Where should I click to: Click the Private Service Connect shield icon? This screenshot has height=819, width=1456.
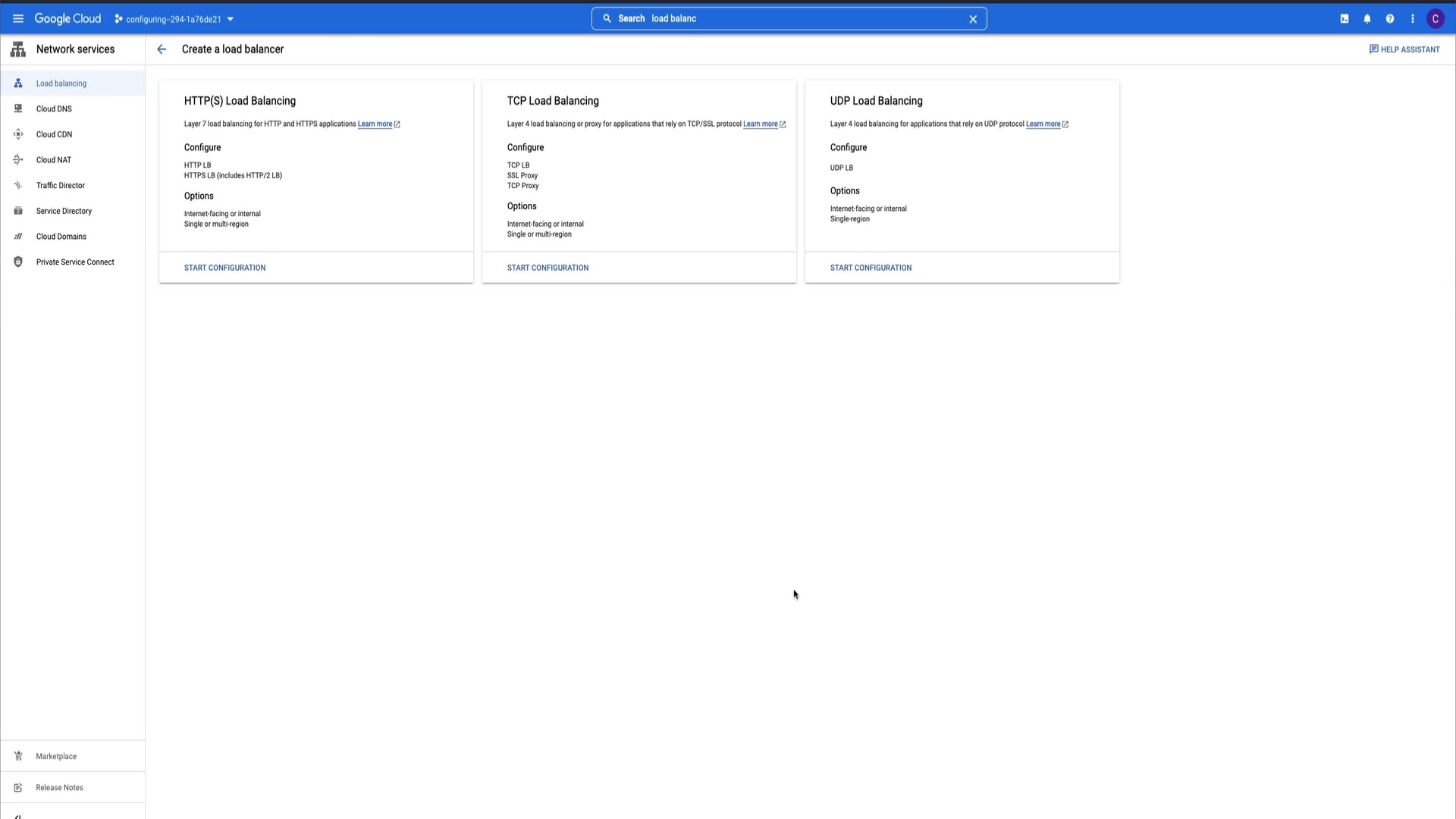(18, 262)
